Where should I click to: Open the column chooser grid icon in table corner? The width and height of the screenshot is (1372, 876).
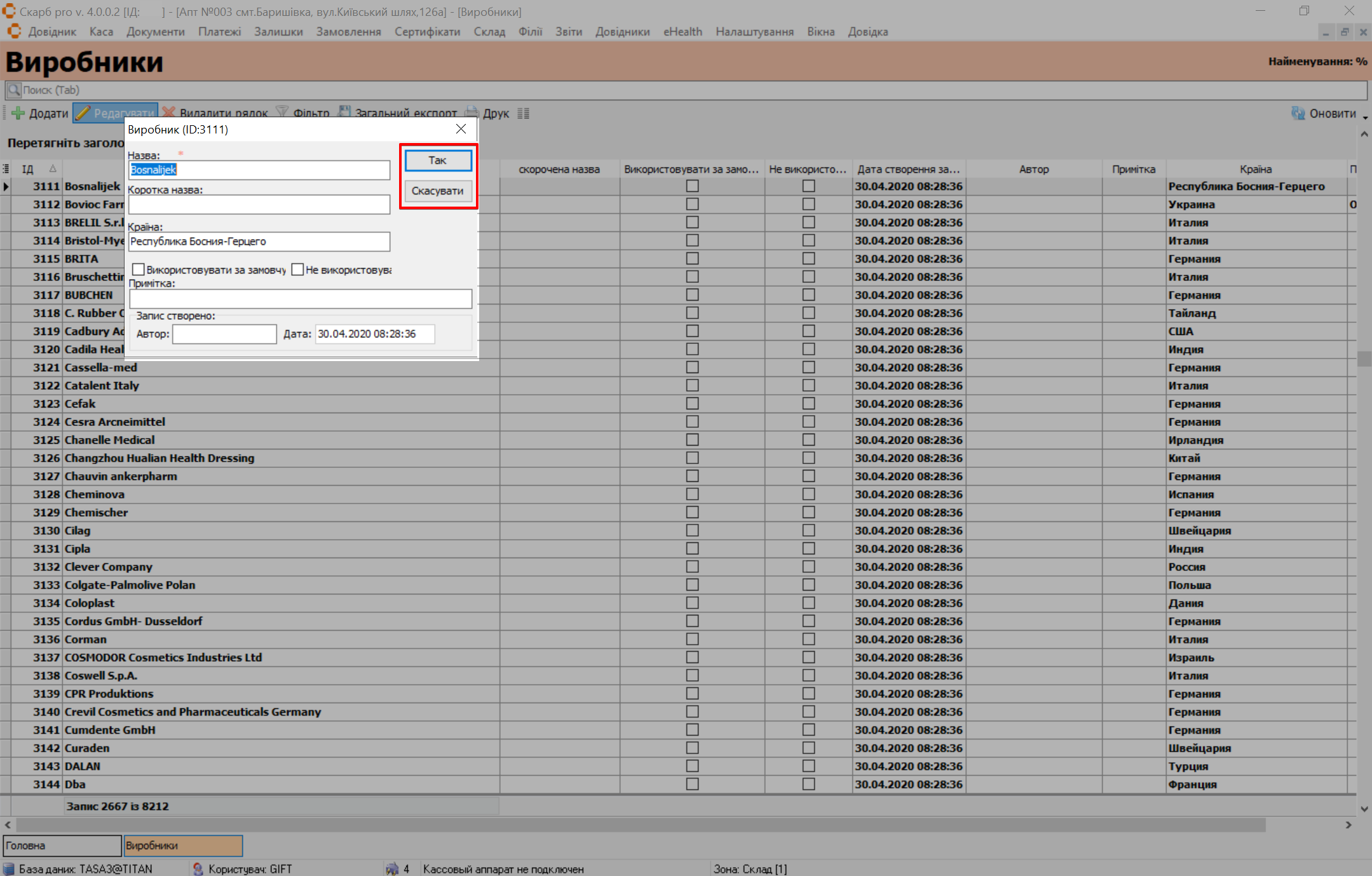click(x=6, y=169)
